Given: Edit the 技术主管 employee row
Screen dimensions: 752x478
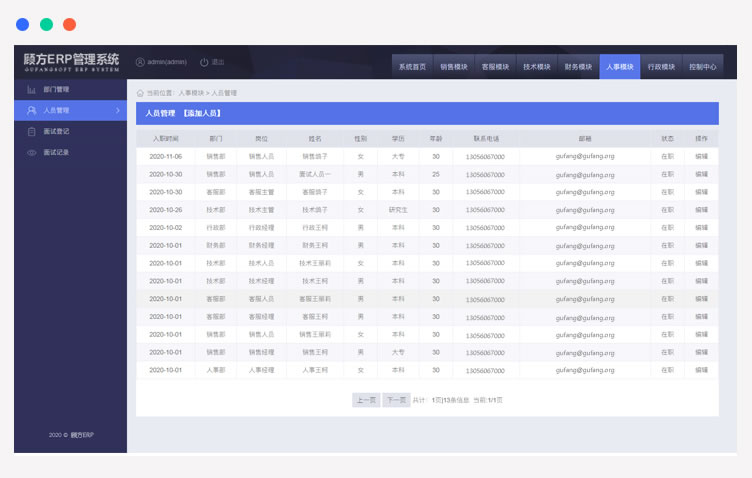Looking at the screenshot, I should pyautogui.click(x=701, y=210).
